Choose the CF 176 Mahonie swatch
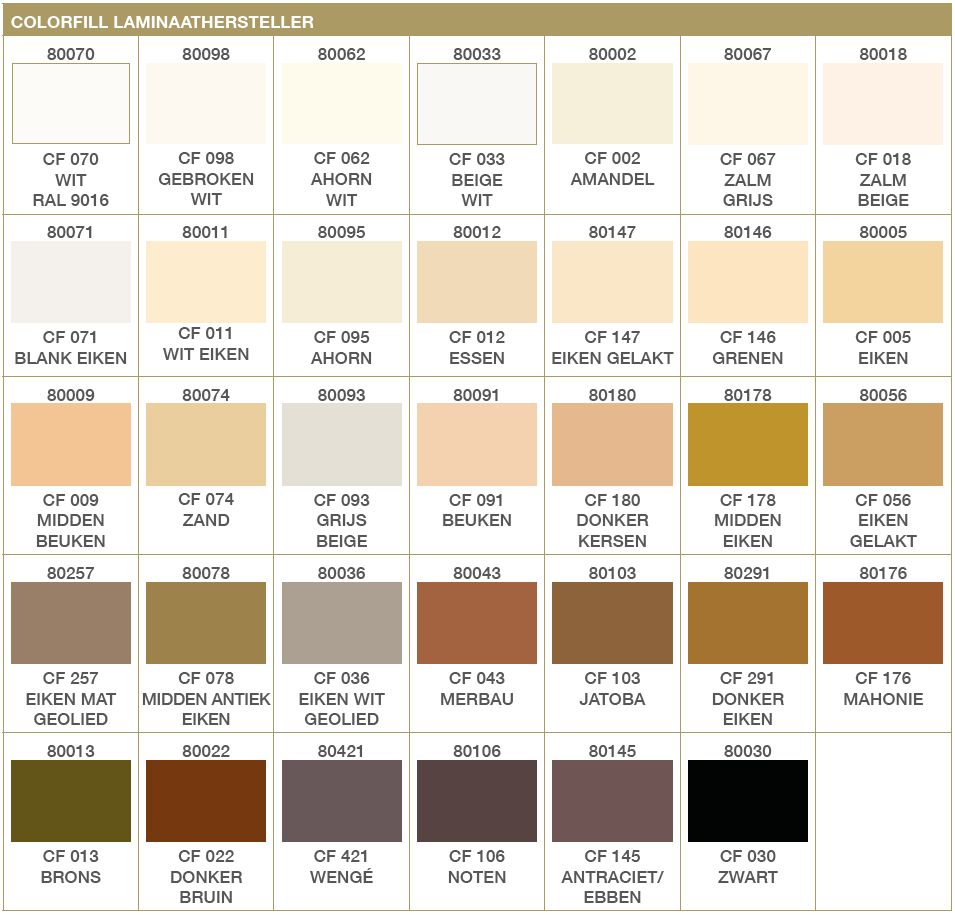Image resolution: width=955 pixels, height=915 pixels. [x=883, y=623]
